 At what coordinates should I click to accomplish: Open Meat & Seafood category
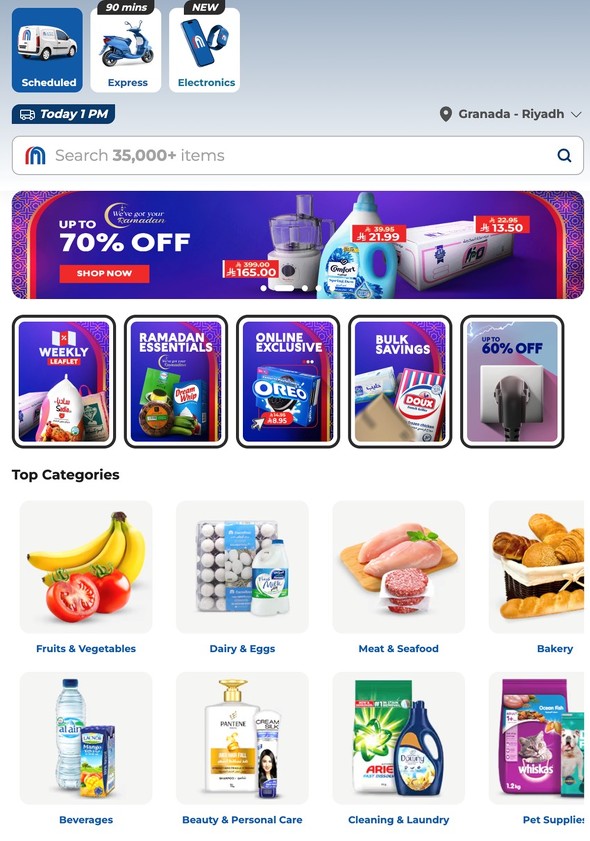pyautogui.click(x=399, y=578)
